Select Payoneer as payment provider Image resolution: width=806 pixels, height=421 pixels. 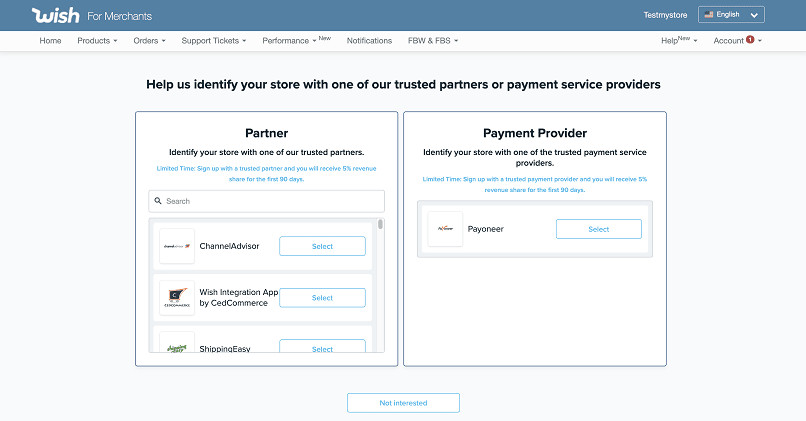[x=598, y=229]
